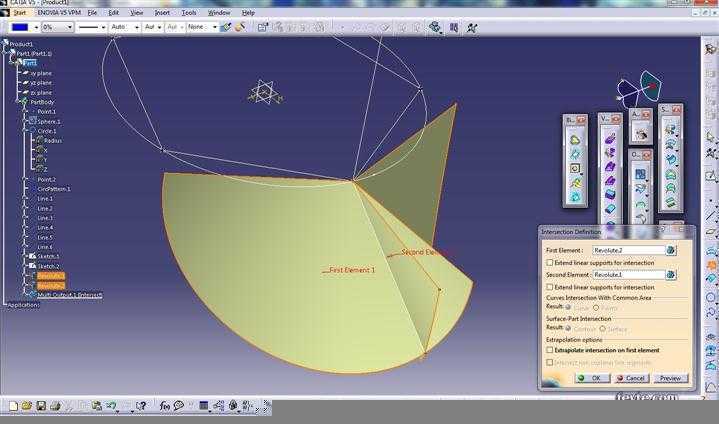Open the ENOVIA V5 VPM menu
Viewport: 719px width, 424px height.
point(59,13)
